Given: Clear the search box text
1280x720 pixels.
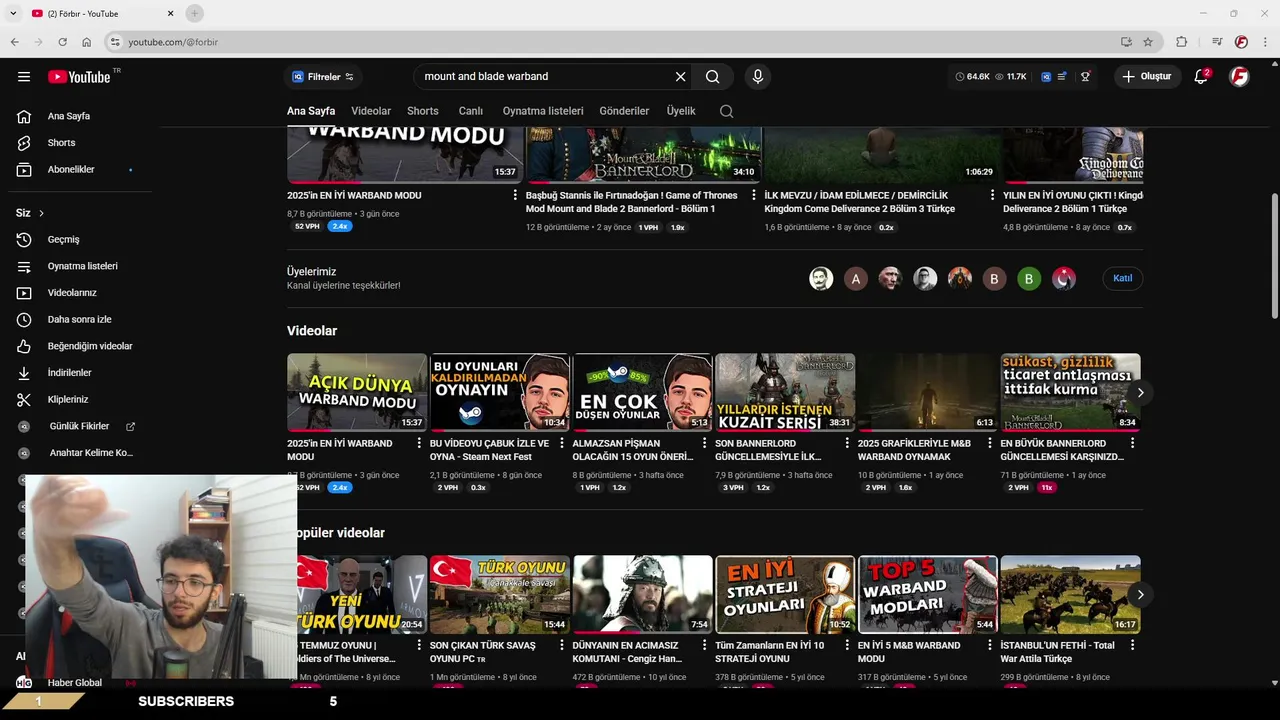Looking at the screenshot, I should click(680, 77).
